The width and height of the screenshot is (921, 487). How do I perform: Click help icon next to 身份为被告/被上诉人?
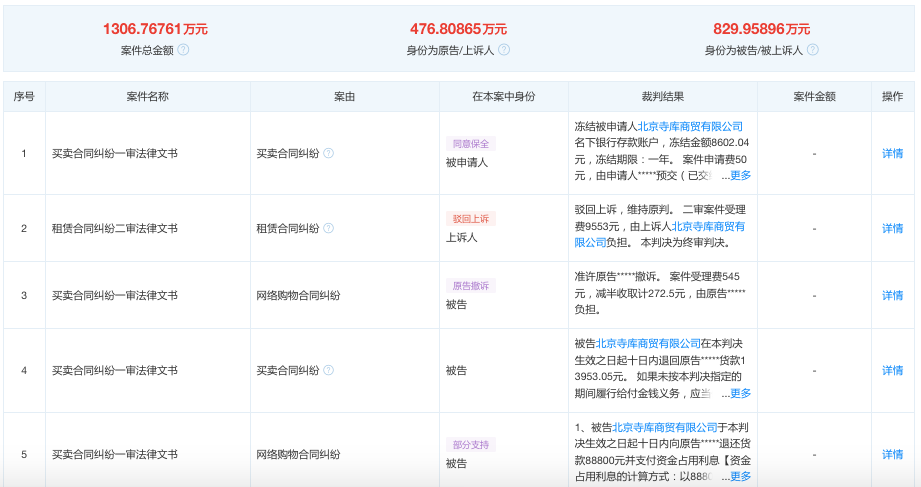813,50
